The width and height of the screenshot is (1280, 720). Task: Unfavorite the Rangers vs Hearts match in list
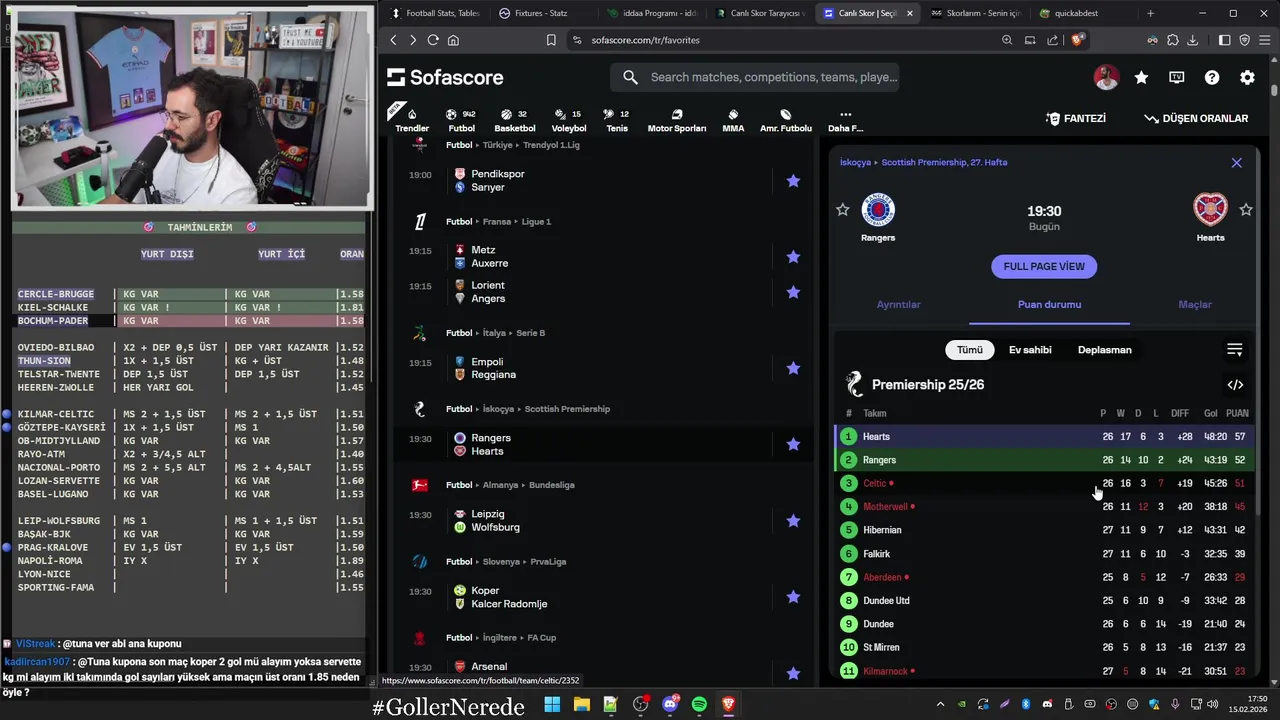793,444
